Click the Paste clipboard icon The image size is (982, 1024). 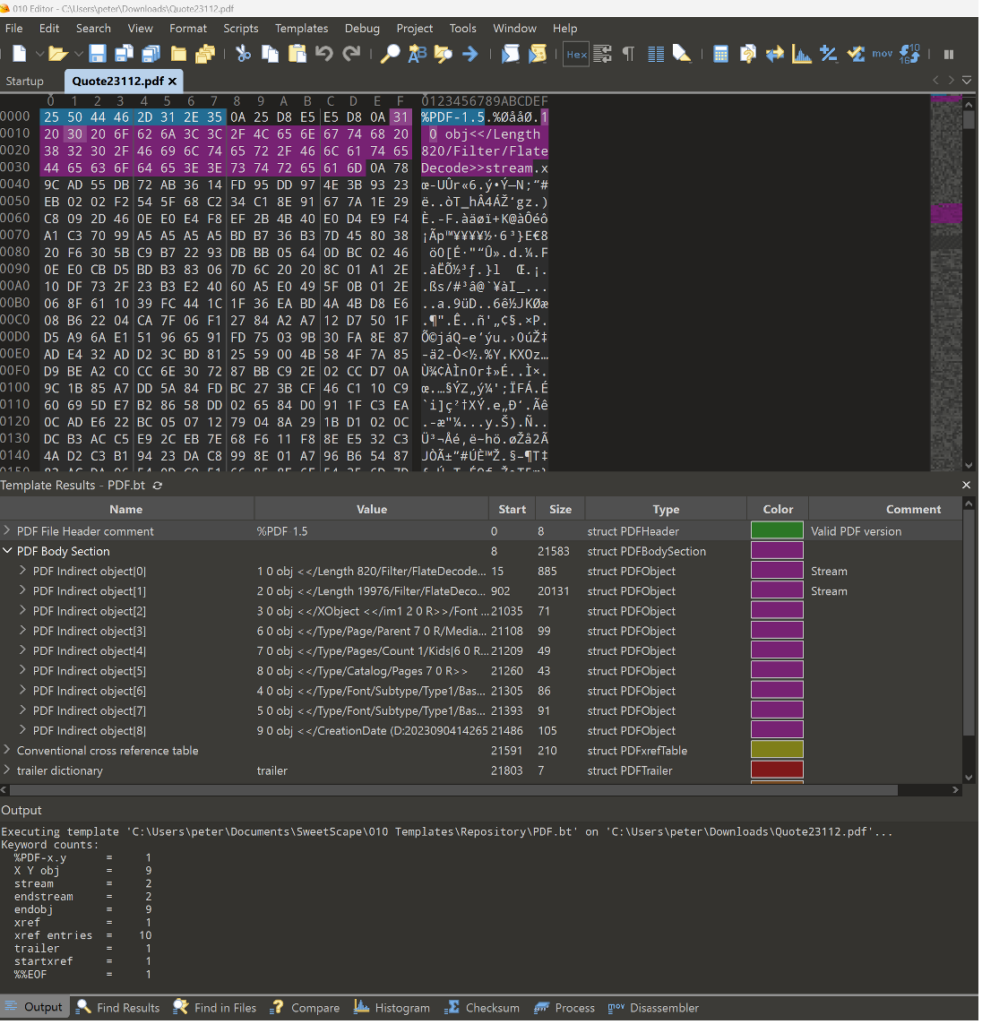point(298,54)
